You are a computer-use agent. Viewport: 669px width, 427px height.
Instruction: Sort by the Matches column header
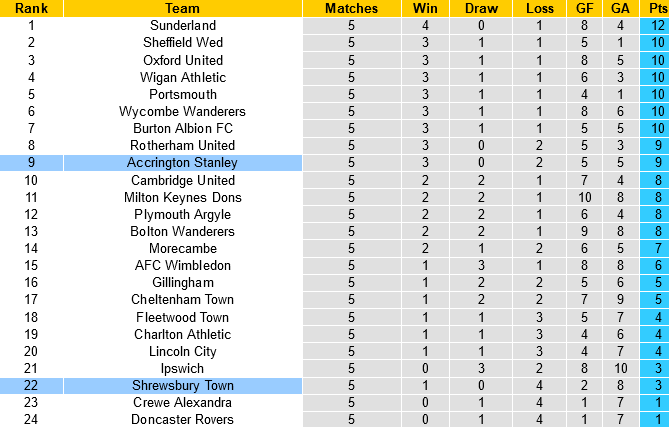[351, 8]
